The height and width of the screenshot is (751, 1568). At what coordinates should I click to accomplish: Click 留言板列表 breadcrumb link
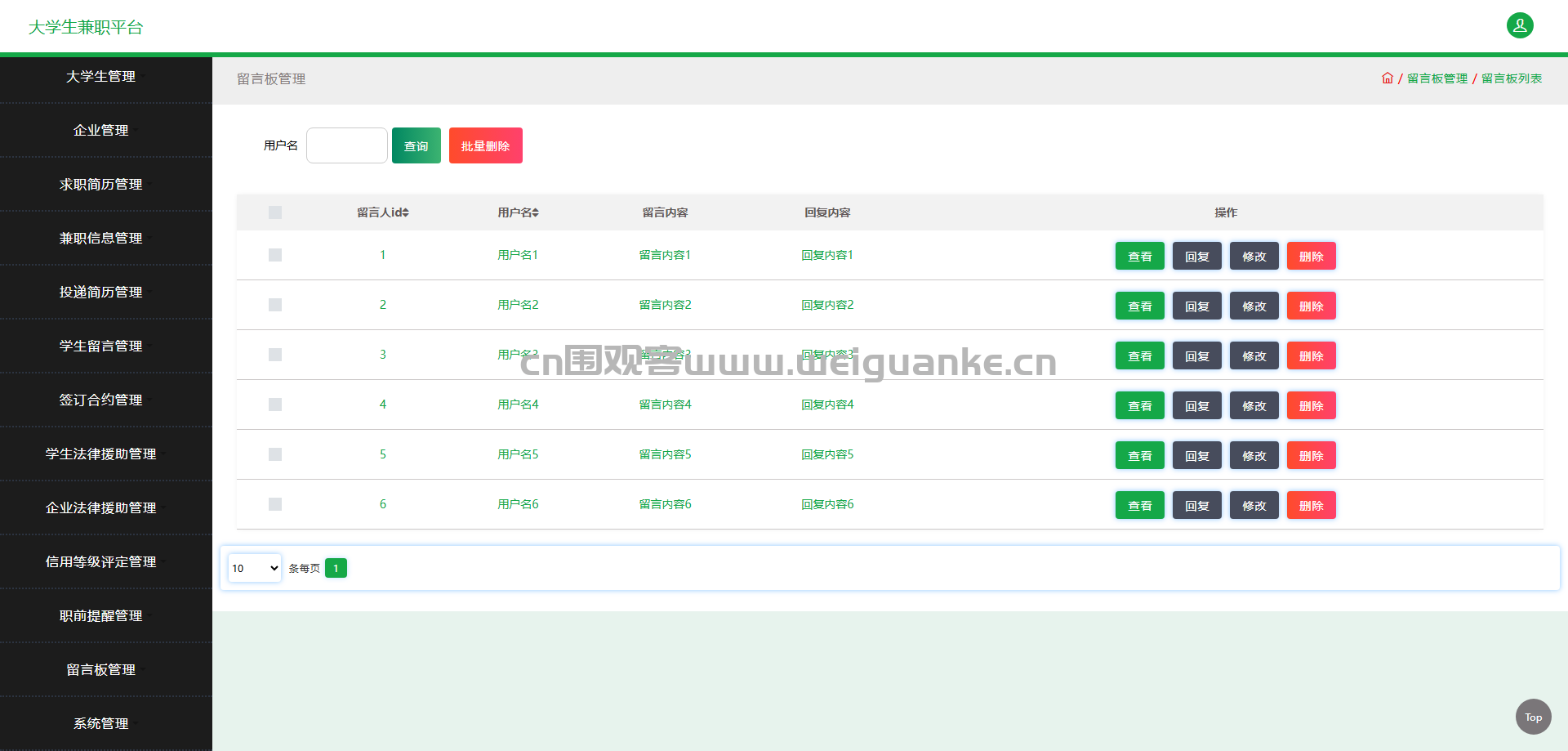[x=1512, y=78]
